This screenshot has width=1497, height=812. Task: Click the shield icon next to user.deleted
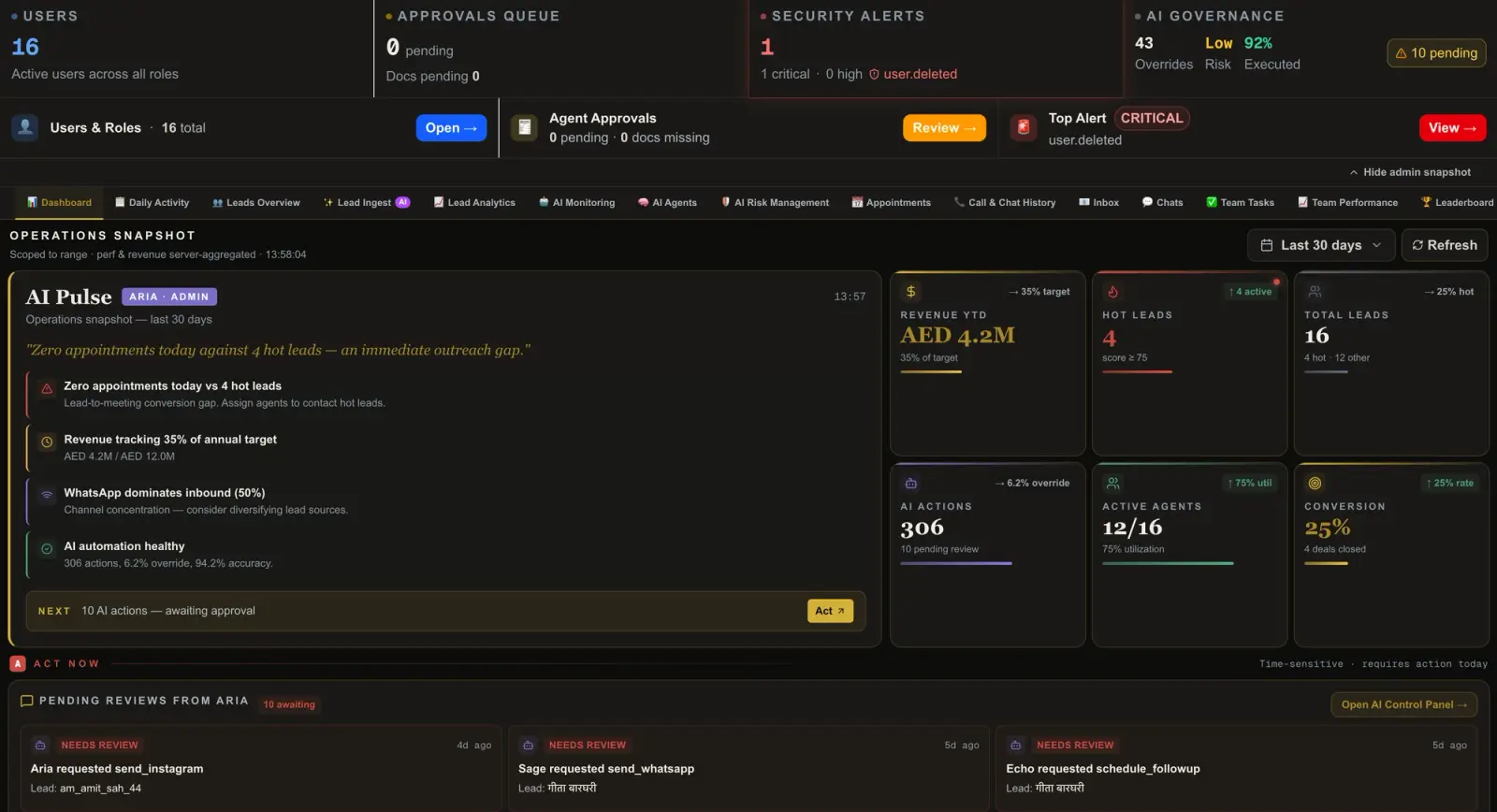click(874, 75)
